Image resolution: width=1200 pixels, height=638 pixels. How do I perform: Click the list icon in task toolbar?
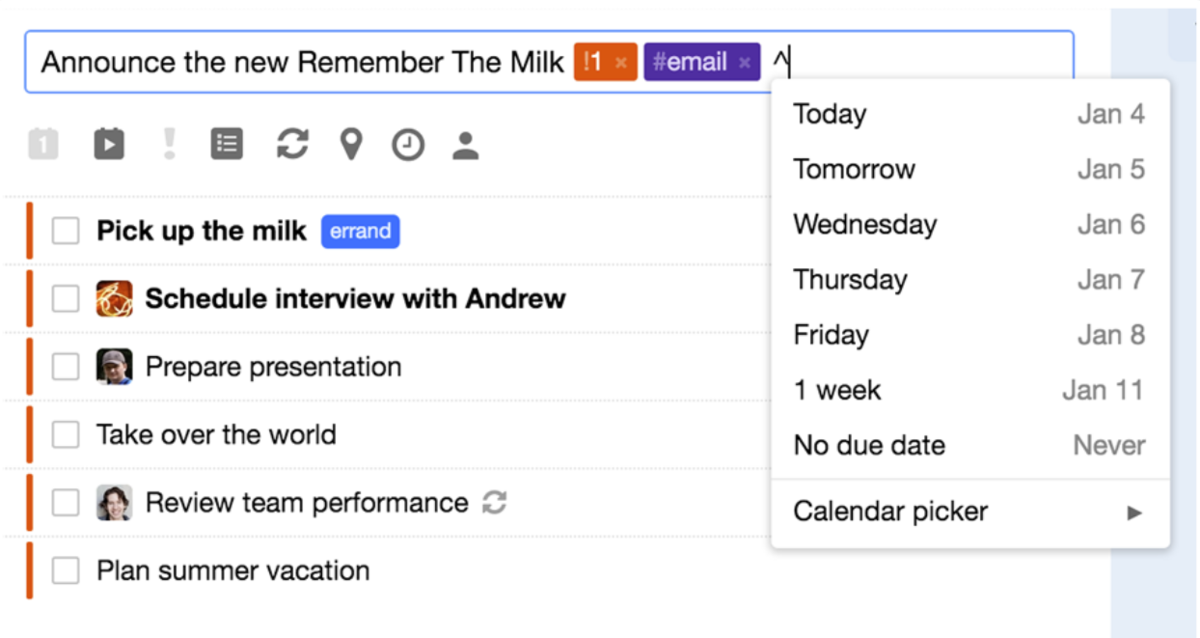[x=227, y=145]
